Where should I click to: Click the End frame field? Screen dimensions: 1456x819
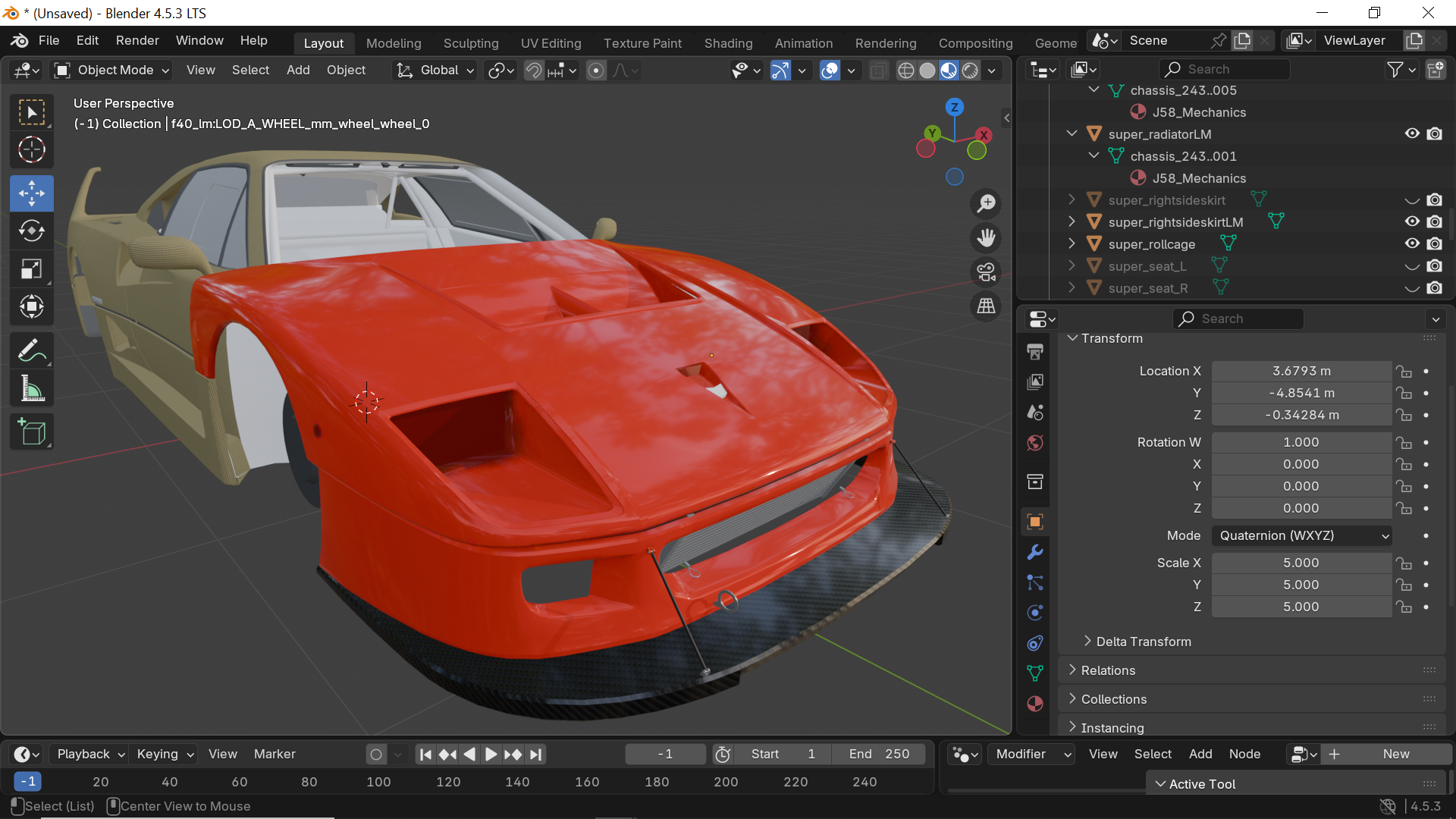[878, 754]
